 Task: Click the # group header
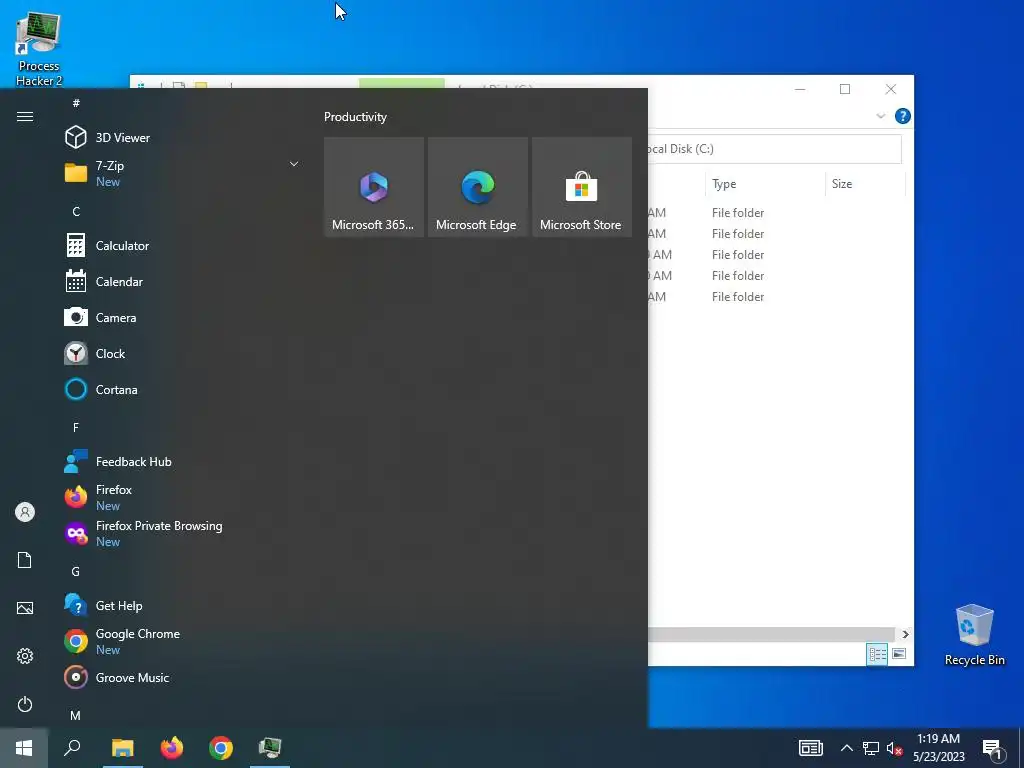click(76, 103)
